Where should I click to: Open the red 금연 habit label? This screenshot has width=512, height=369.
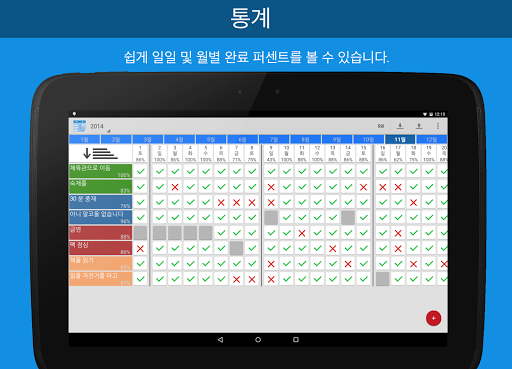coord(100,233)
